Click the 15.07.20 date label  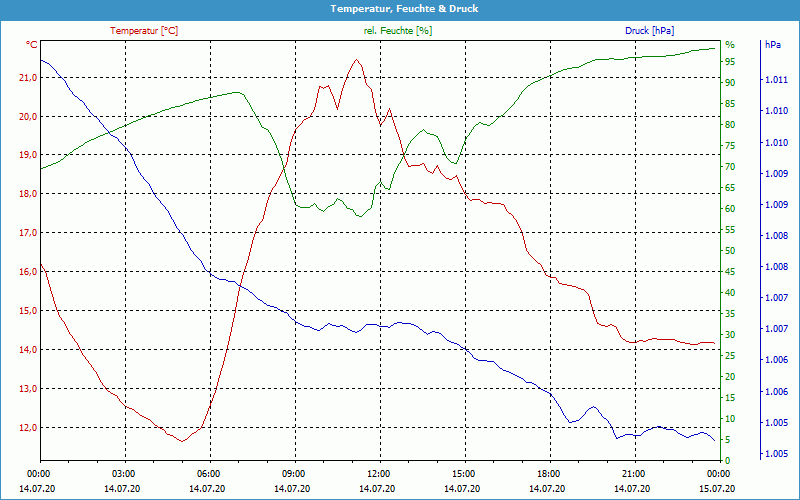pos(717,489)
